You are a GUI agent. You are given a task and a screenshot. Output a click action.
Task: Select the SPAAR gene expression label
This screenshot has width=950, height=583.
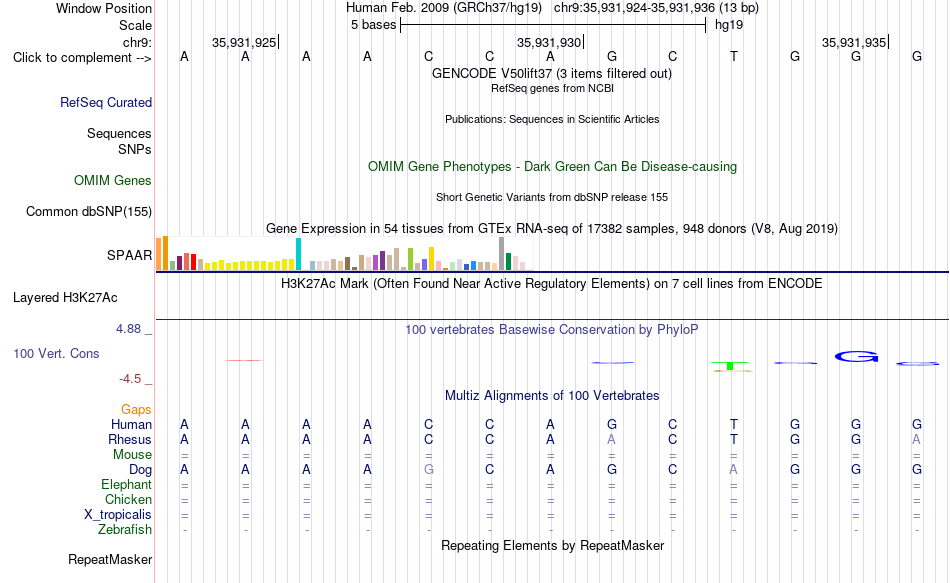(x=129, y=255)
